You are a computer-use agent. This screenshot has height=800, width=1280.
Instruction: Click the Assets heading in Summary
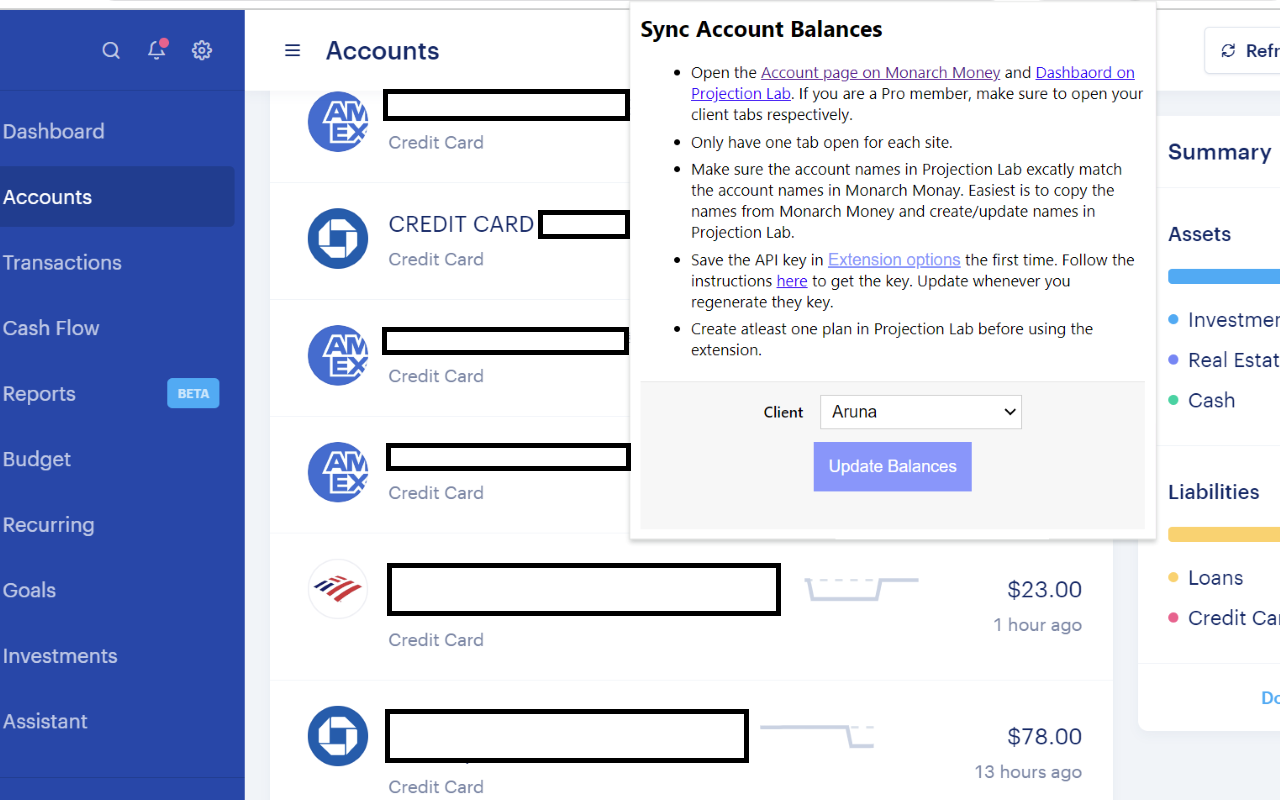pos(1200,234)
